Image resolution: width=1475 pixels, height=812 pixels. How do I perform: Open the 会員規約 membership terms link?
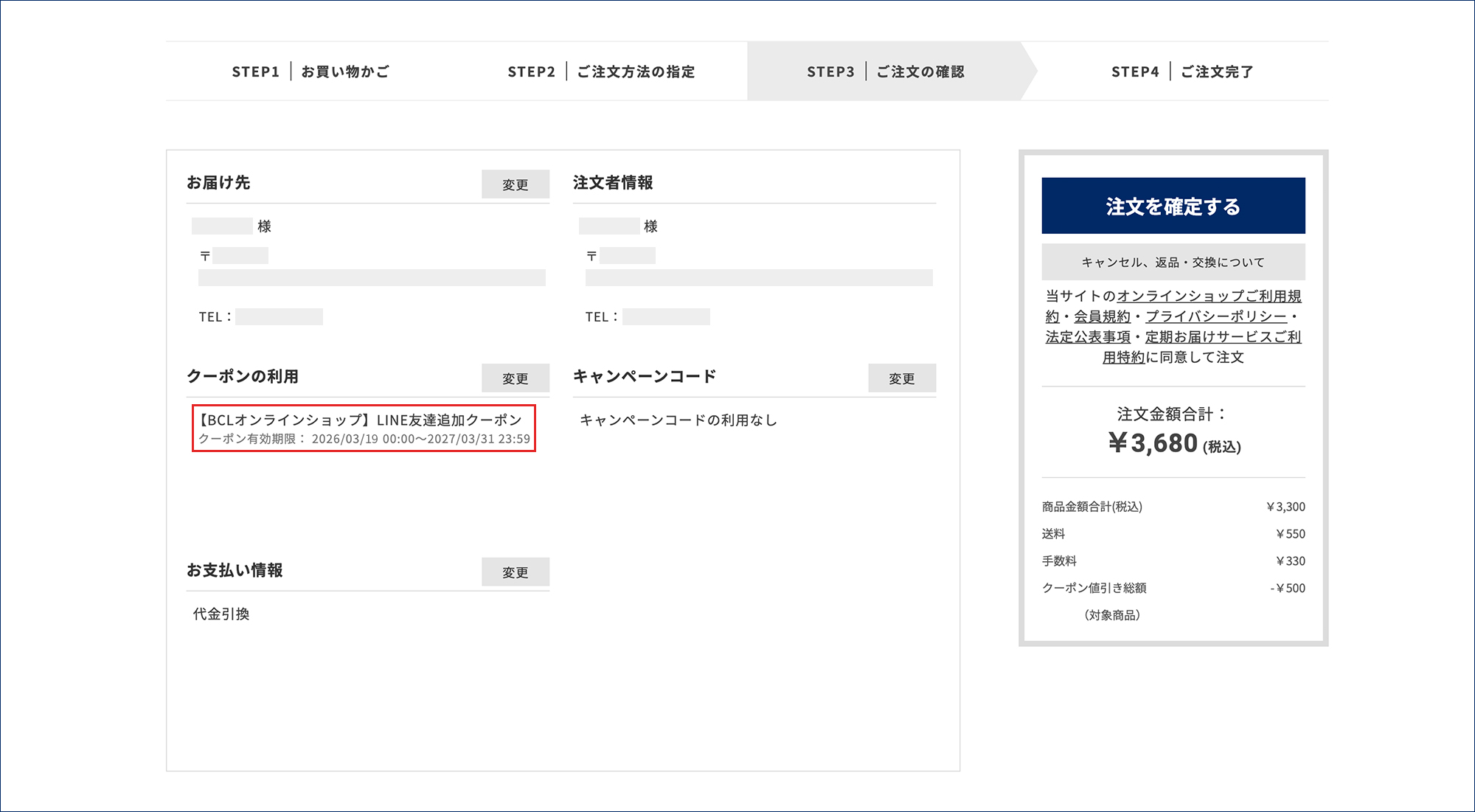coord(1102,316)
